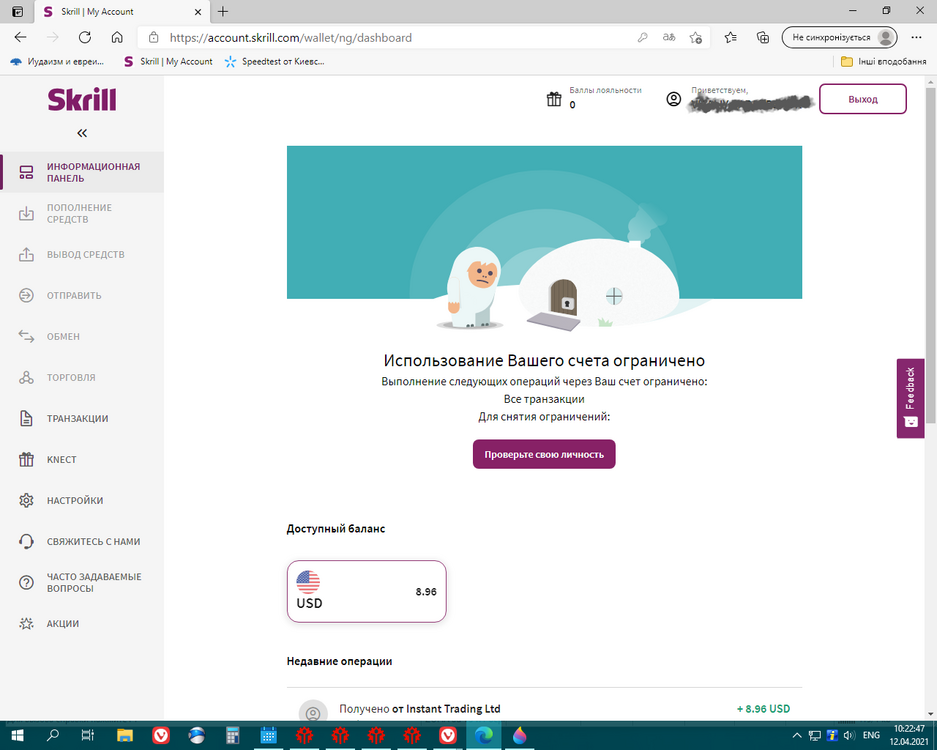Open the Collections icon

pyautogui.click(x=763, y=38)
